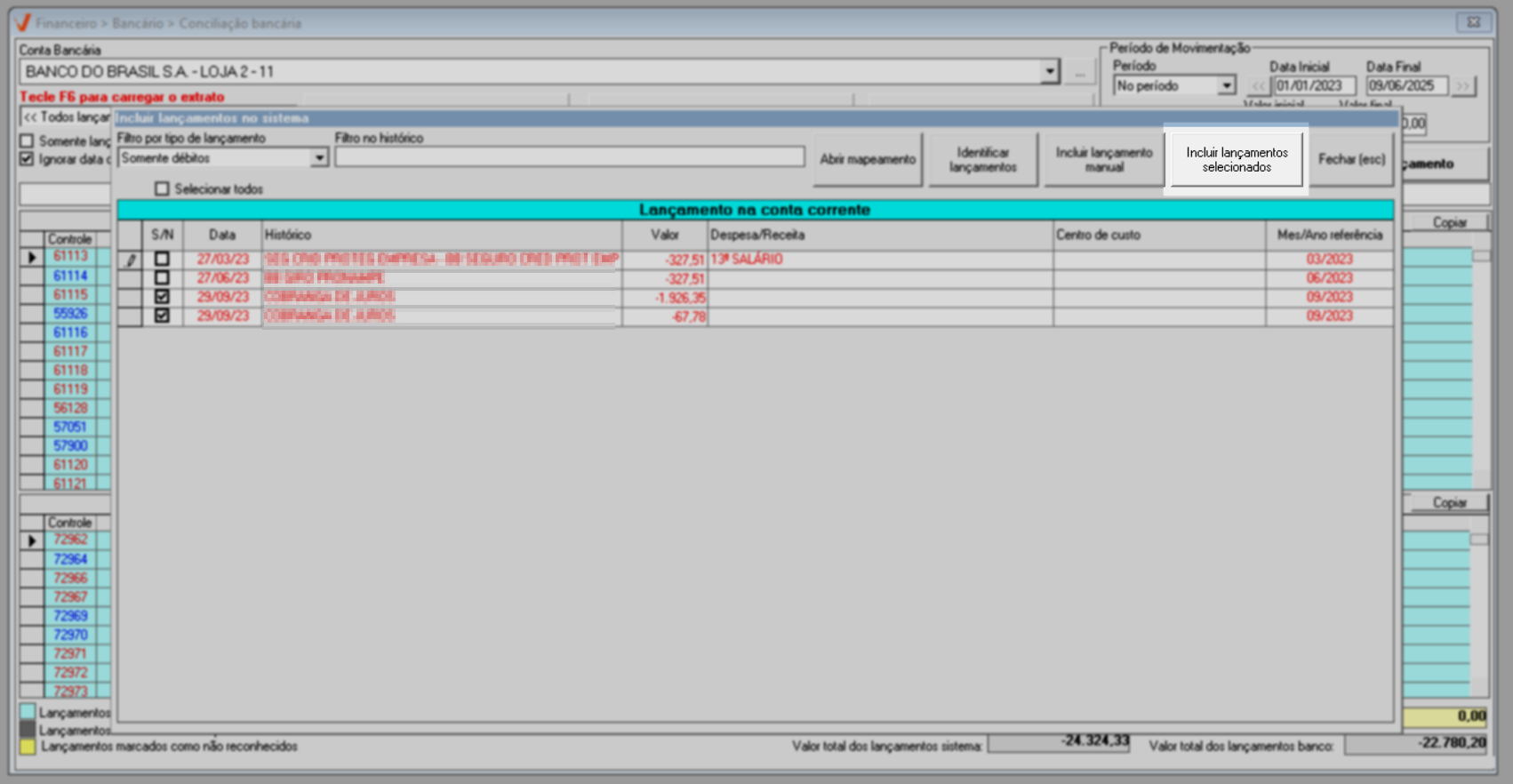Viewport: 1513px width, 784px height.
Task: Expand the Filtro por tipo de lançamento dropdown
Action: pos(319,157)
